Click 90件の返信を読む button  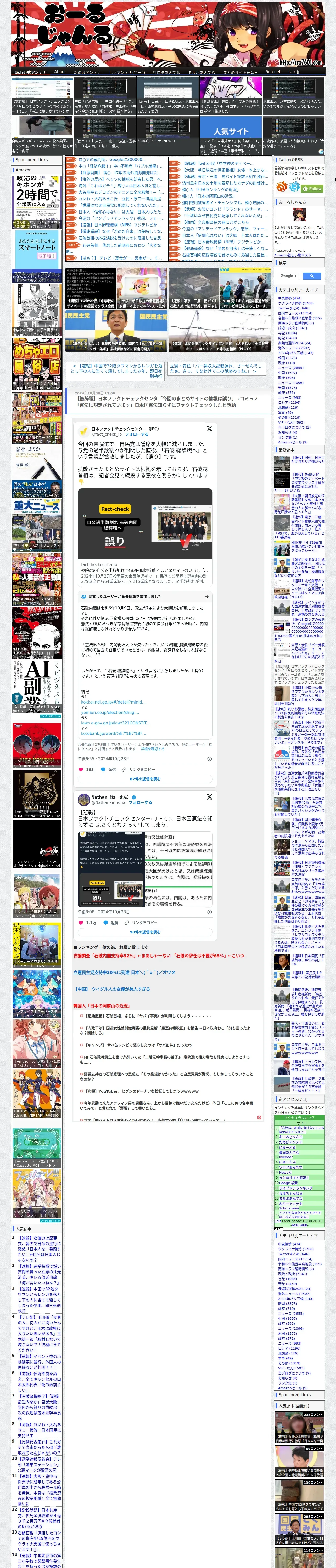[x=145, y=932]
